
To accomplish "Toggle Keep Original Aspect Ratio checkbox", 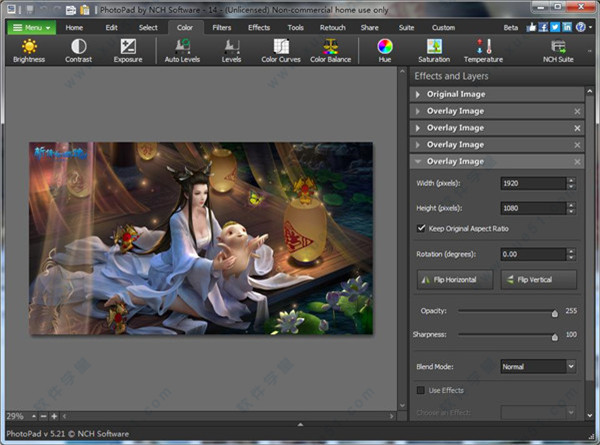I will (x=421, y=228).
